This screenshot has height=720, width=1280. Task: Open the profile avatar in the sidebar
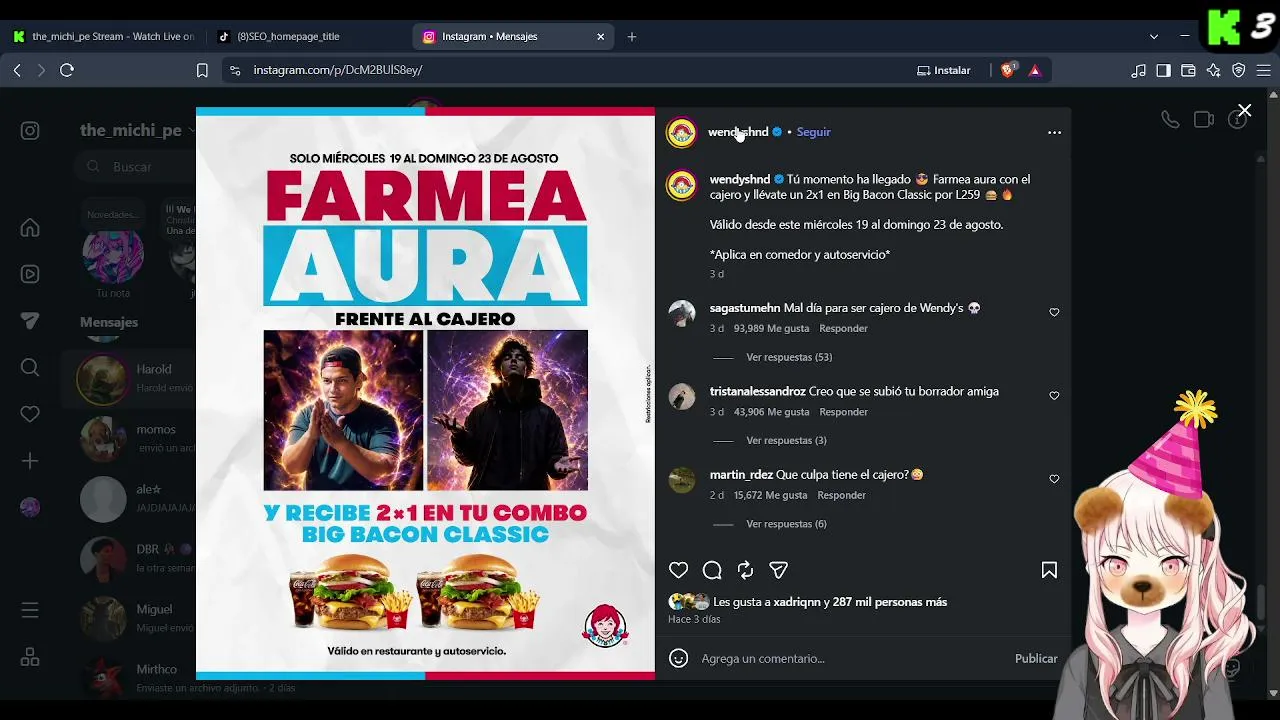click(x=30, y=507)
